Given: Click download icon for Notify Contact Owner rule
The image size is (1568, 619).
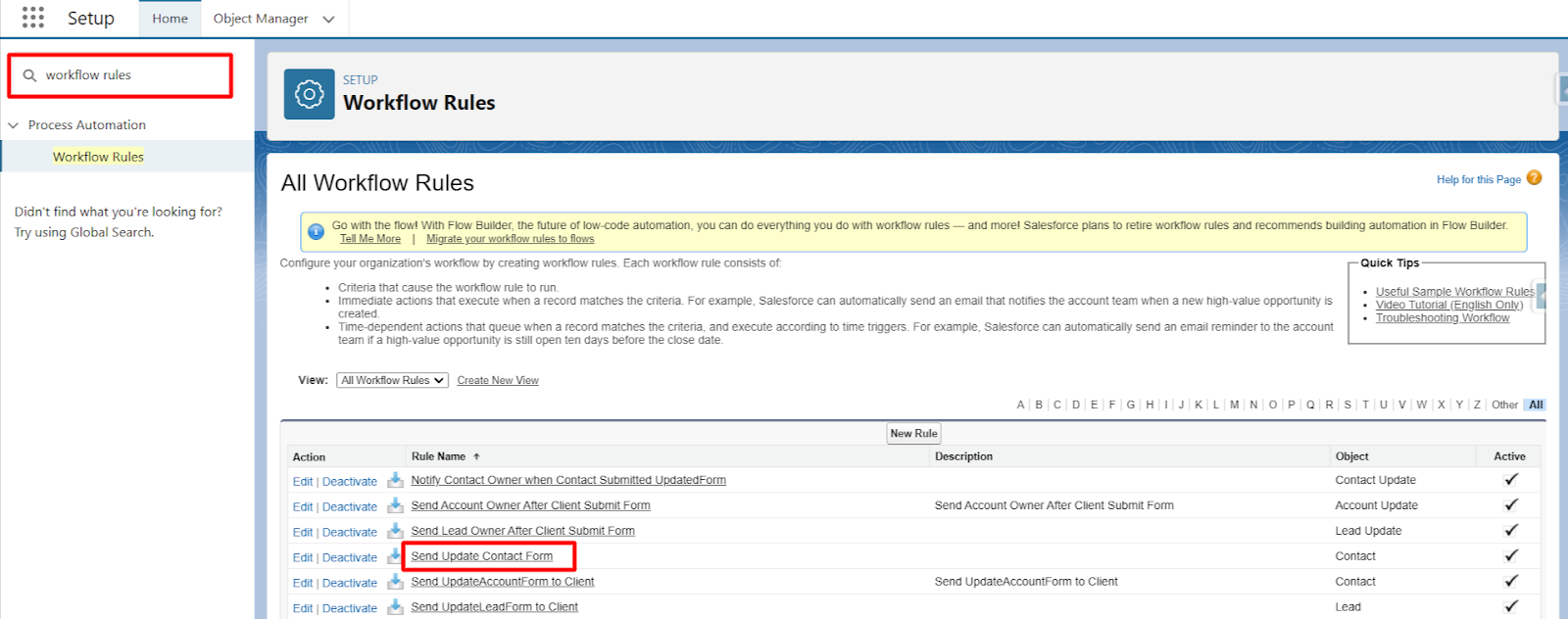Looking at the screenshot, I should tap(395, 480).
